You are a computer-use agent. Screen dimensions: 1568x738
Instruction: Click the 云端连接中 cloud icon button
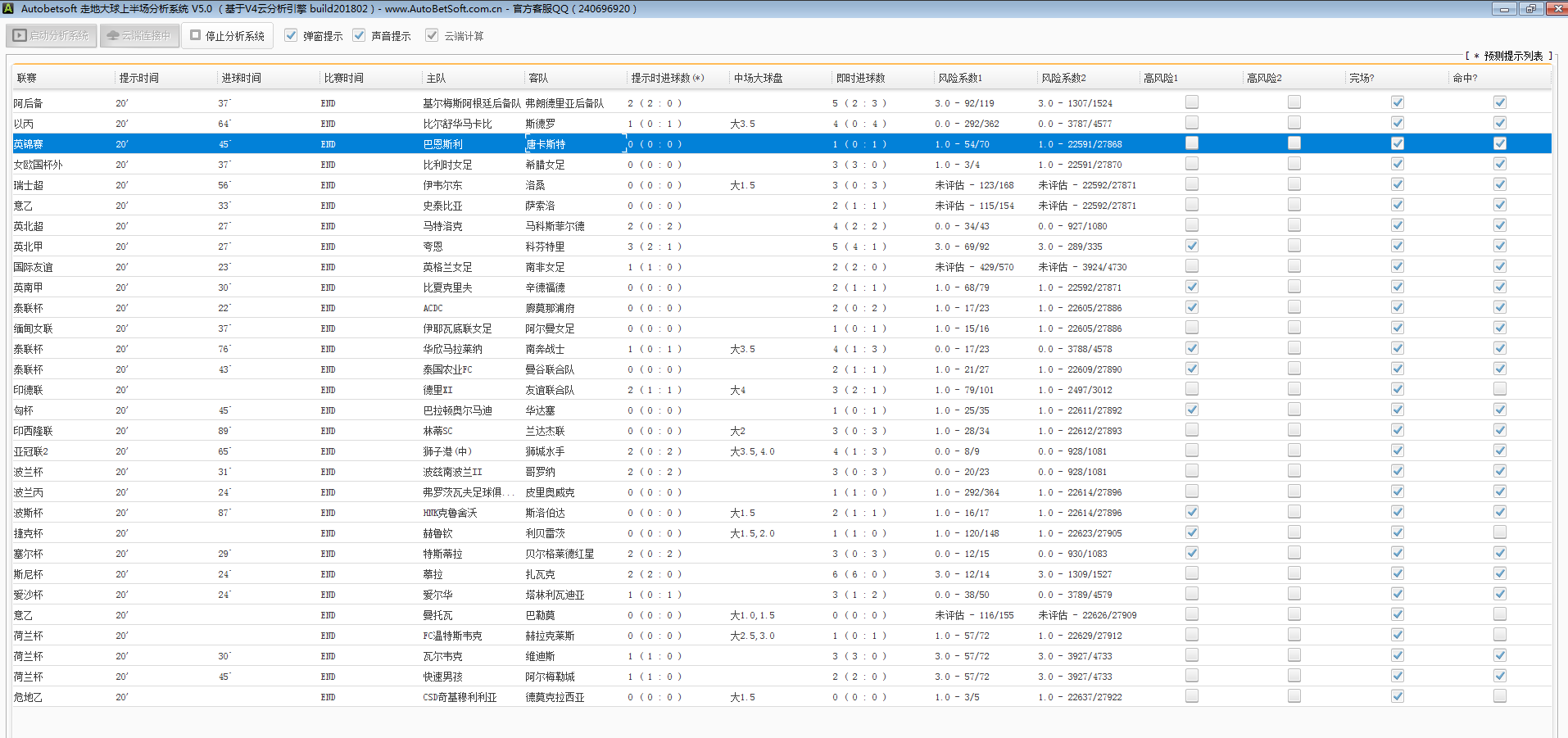tap(139, 36)
